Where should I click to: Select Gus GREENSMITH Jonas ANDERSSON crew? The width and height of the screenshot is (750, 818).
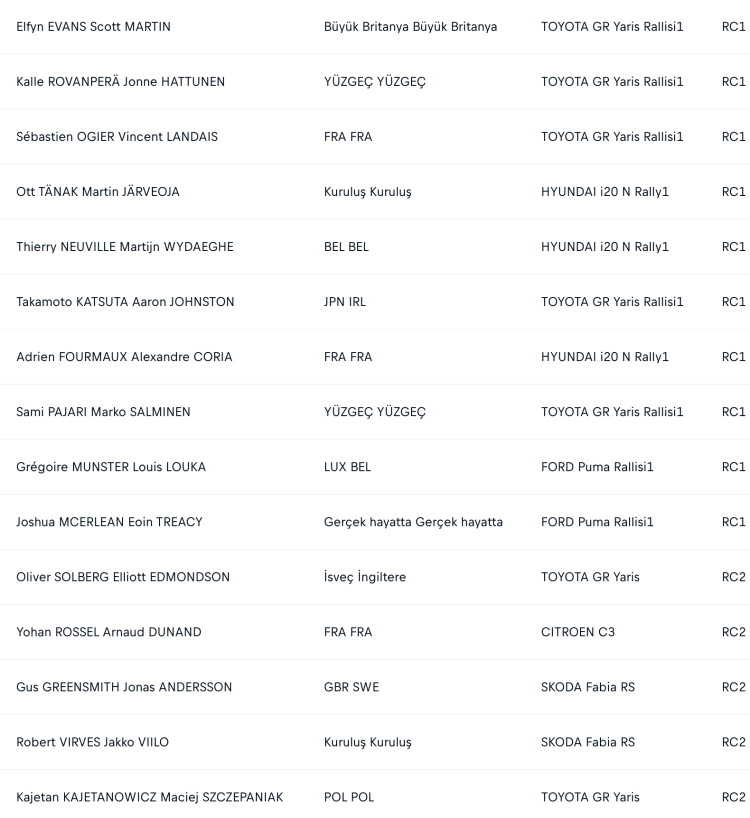(x=124, y=687)
